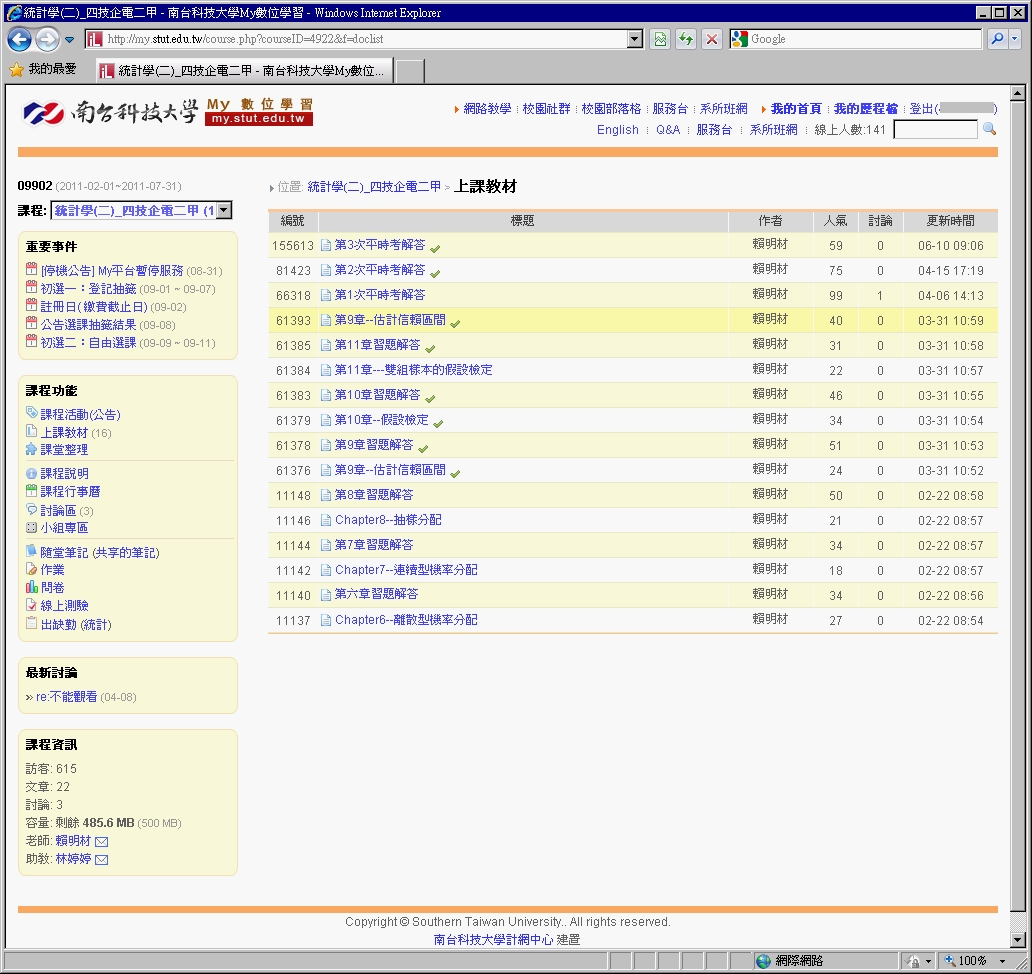Select the 統計學(二) browser tab
The height and width of the screenshot is (974, 1032).
tap(243, 71)
